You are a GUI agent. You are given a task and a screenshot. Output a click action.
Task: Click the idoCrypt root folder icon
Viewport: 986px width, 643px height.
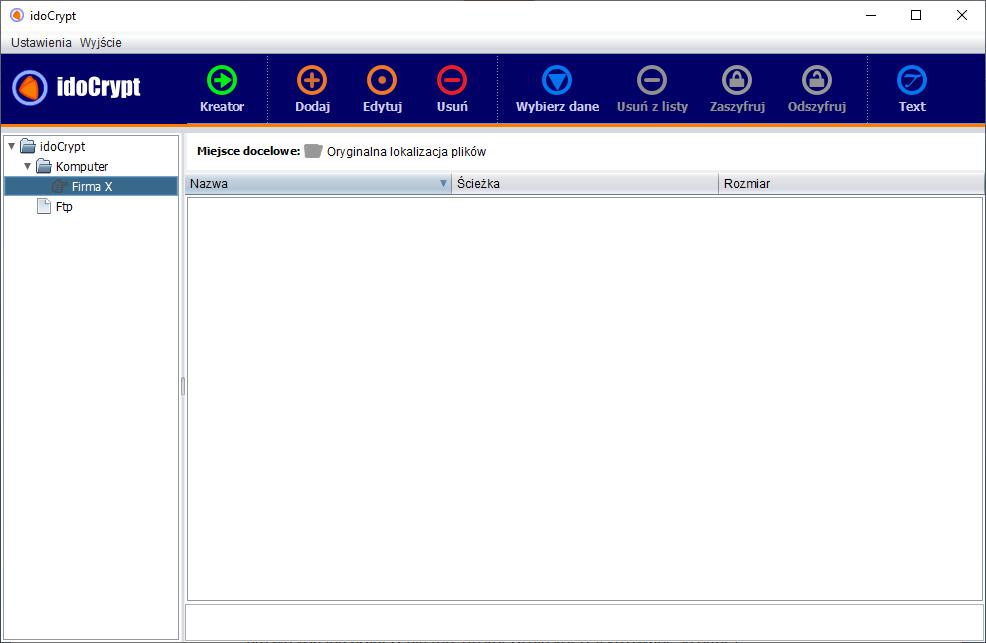(28, 146)
